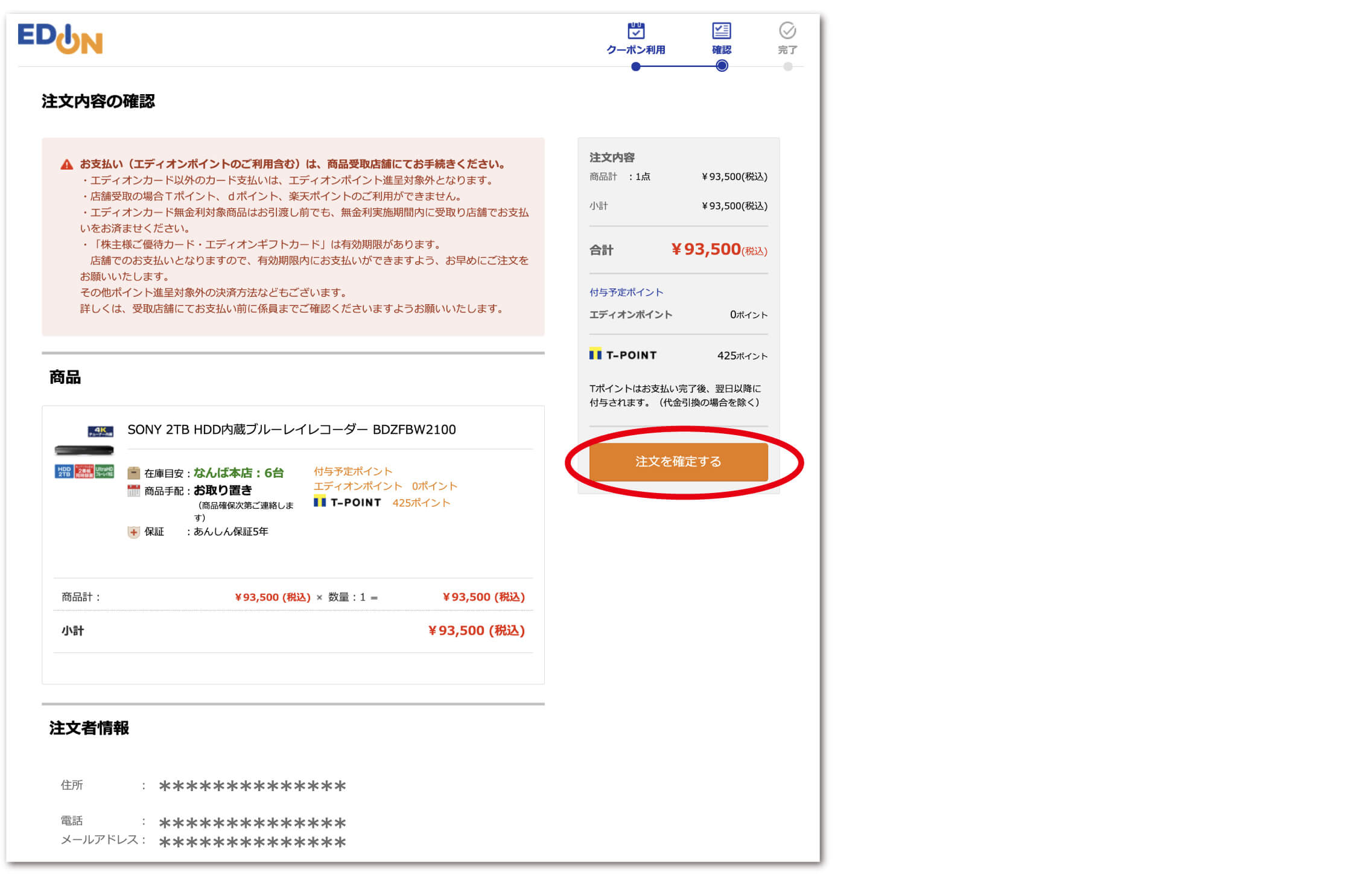Confirm order with 注文を確定する button
1372x875 pixels.
[678, 462]
